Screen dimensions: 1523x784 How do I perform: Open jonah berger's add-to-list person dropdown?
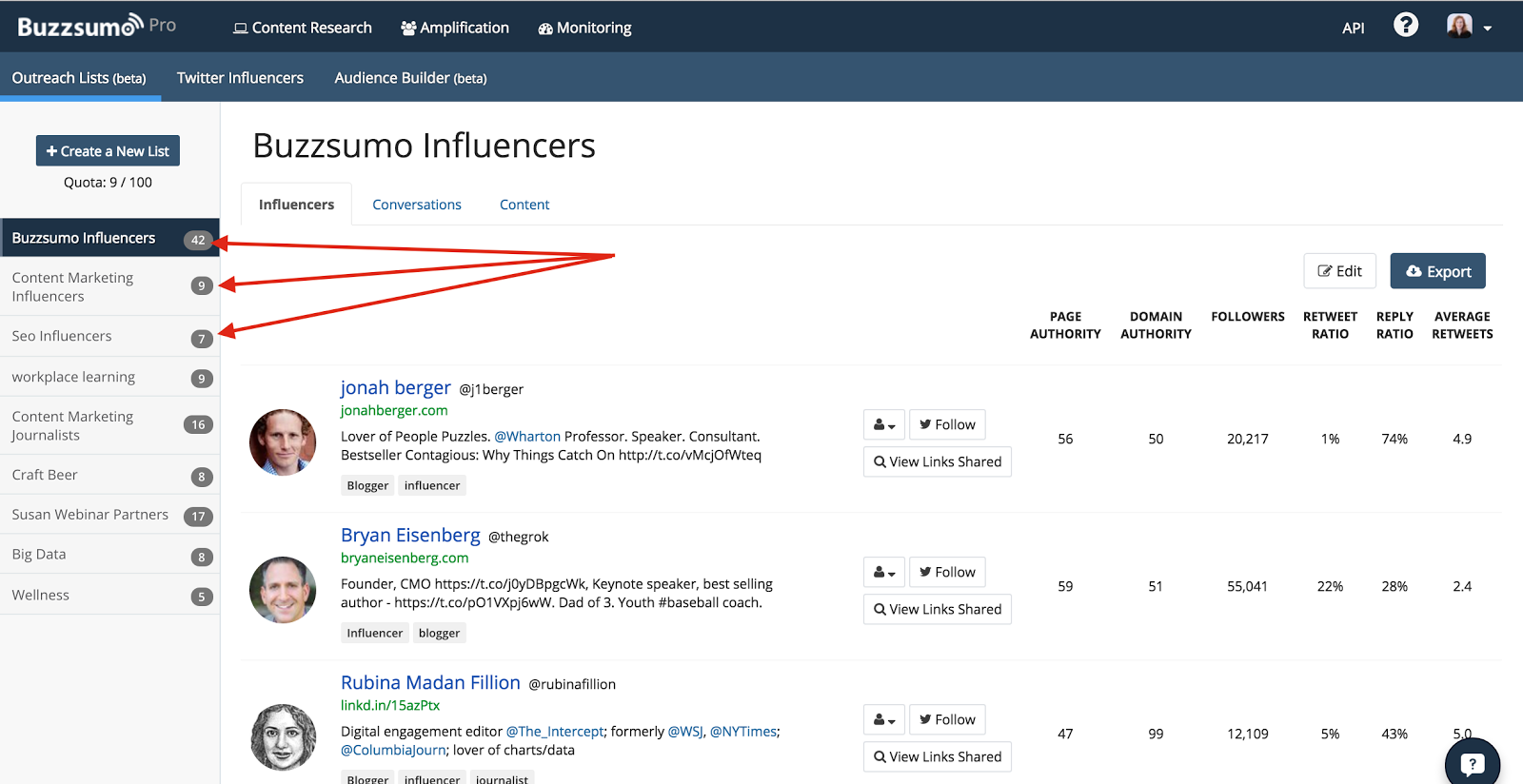(x=884, y=424)
